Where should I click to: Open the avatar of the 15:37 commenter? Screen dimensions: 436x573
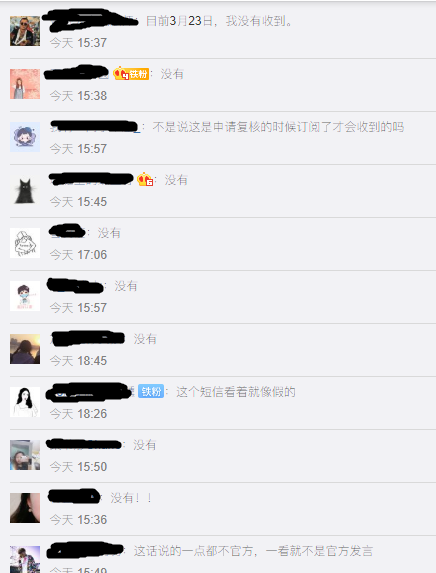pyautogui.click(x=25, y=31)
